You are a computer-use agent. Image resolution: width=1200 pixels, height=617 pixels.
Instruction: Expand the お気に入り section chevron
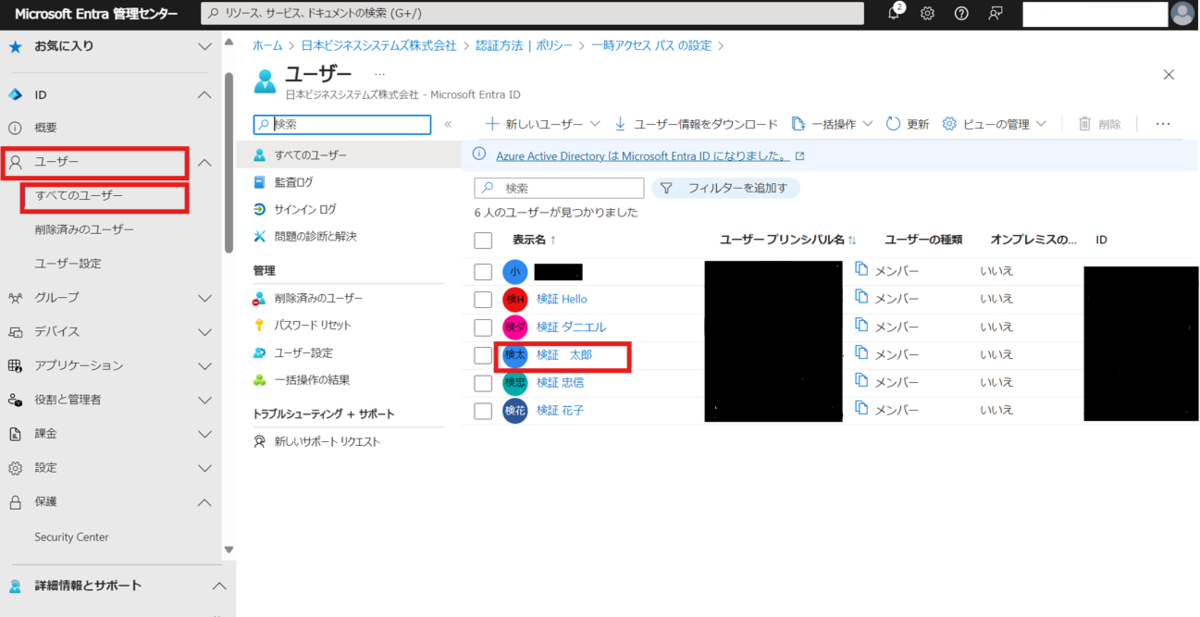(204, 46)
